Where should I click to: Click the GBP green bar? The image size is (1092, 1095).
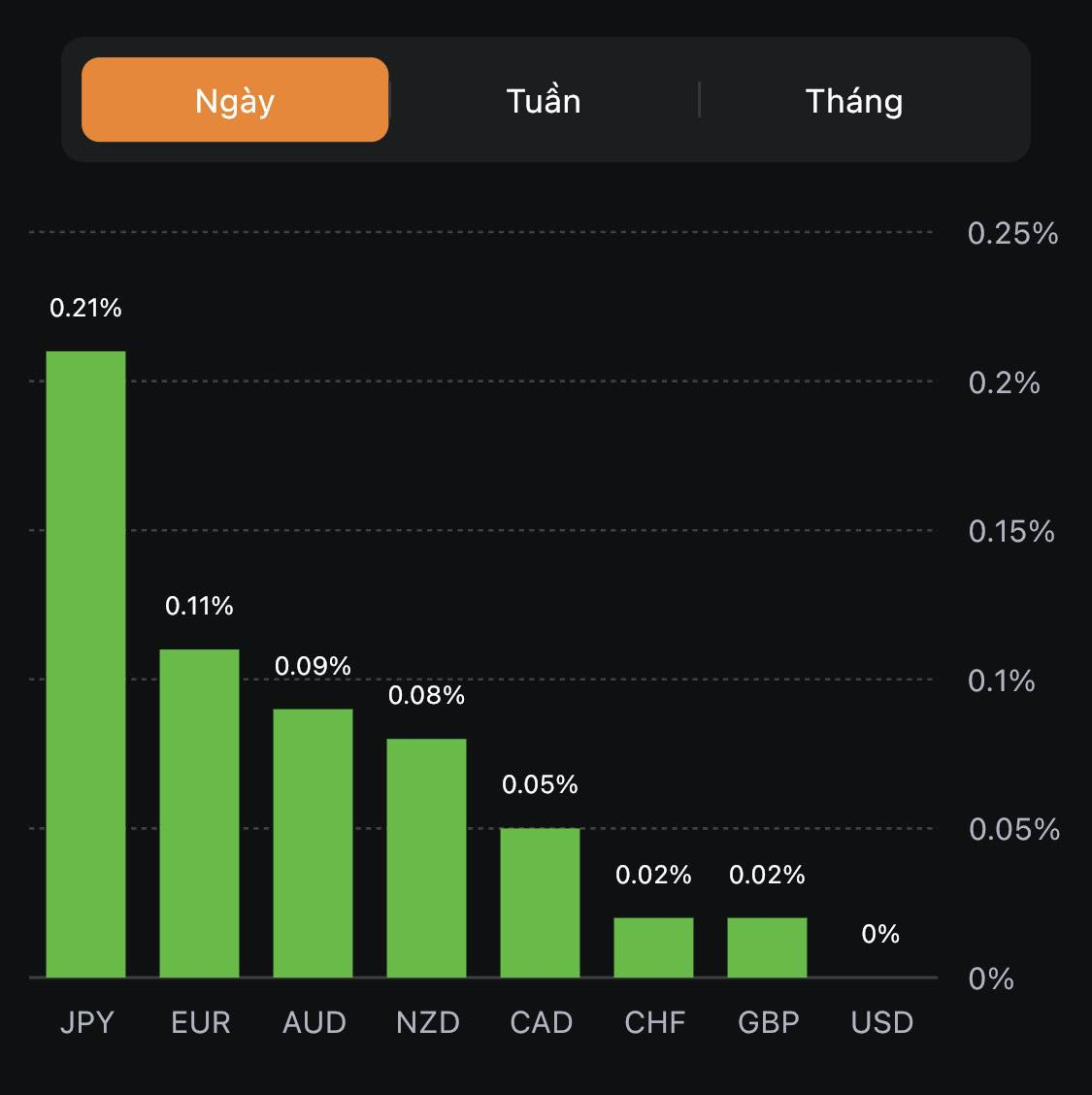[x=767, y=946]
